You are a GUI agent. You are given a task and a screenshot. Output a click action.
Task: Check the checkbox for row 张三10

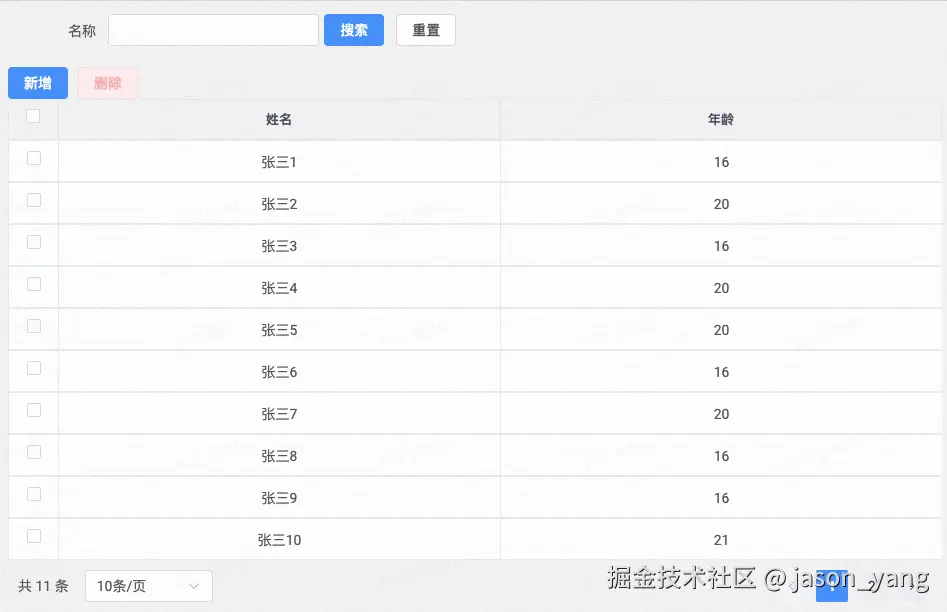tap(34, 536)
